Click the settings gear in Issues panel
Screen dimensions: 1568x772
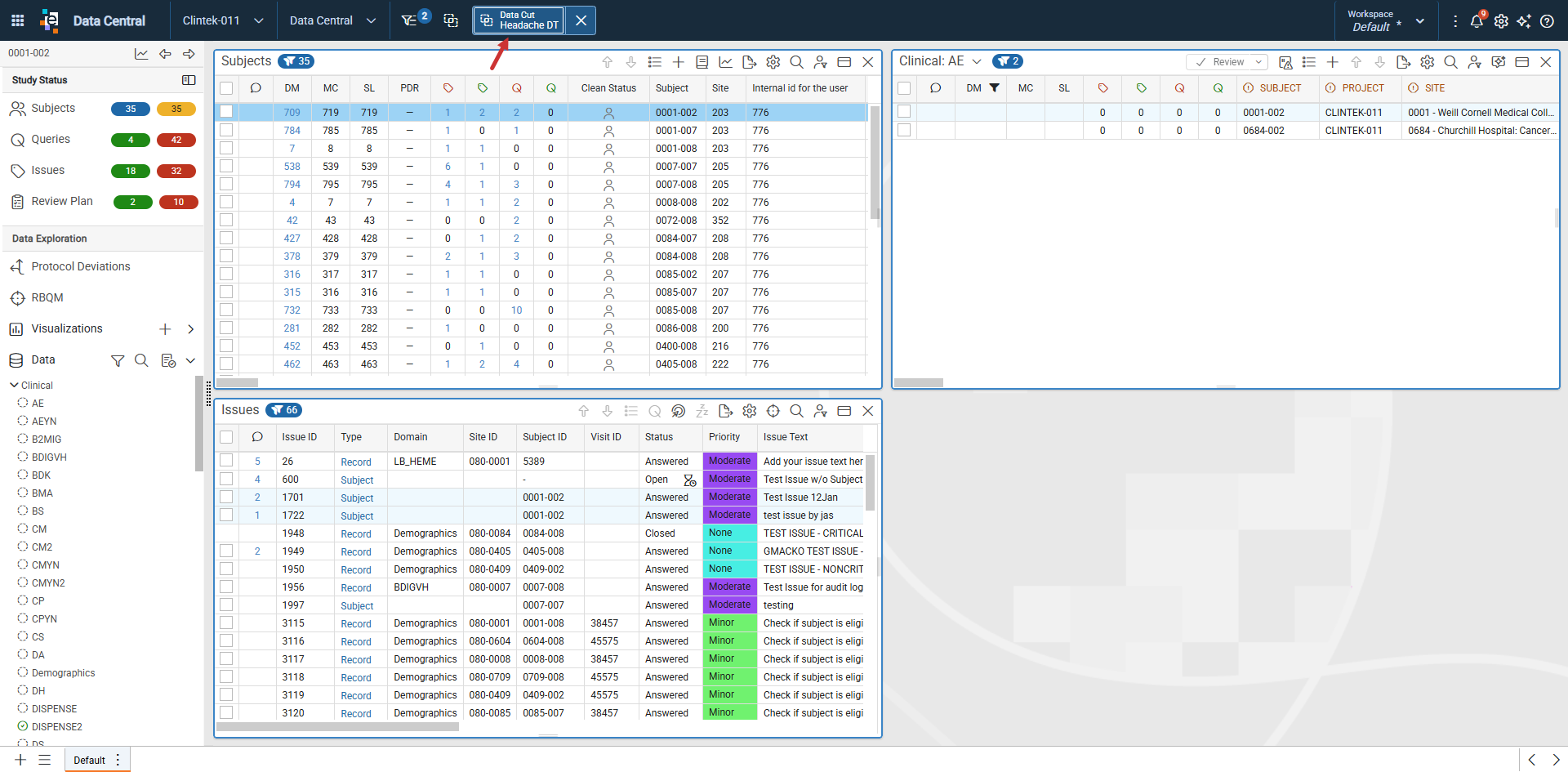(750, 411)
